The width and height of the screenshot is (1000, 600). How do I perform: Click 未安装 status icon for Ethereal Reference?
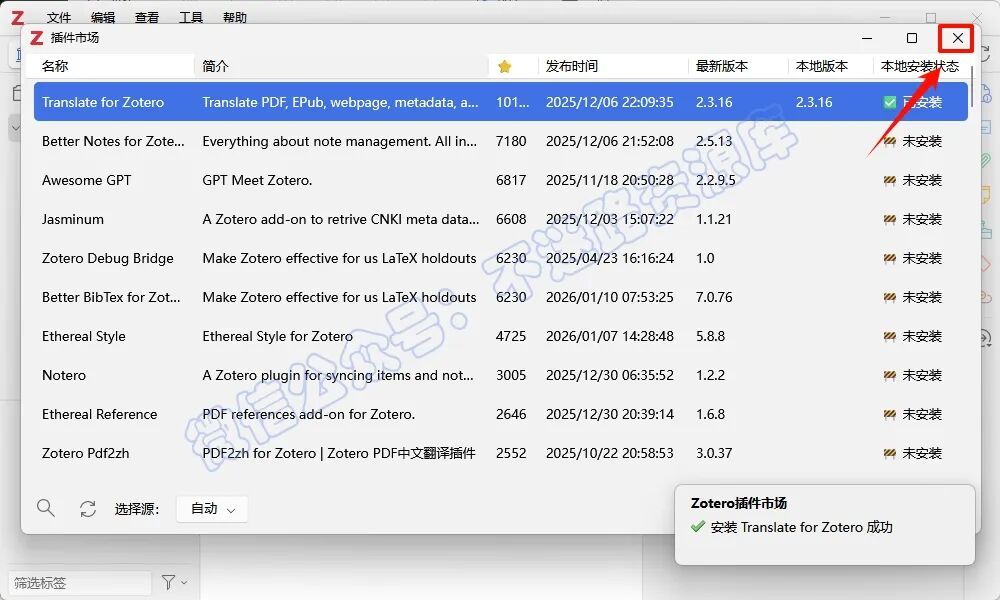tap(890, 414)
